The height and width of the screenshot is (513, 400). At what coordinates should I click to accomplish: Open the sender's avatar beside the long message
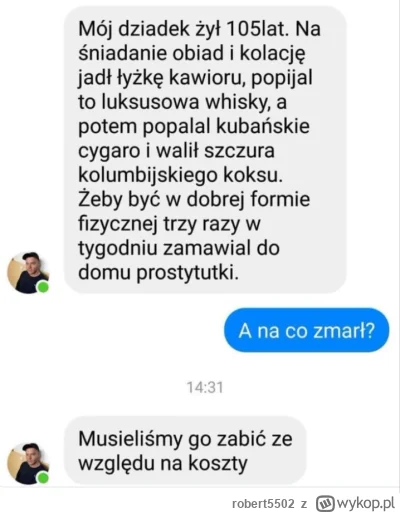pos(28,273)
